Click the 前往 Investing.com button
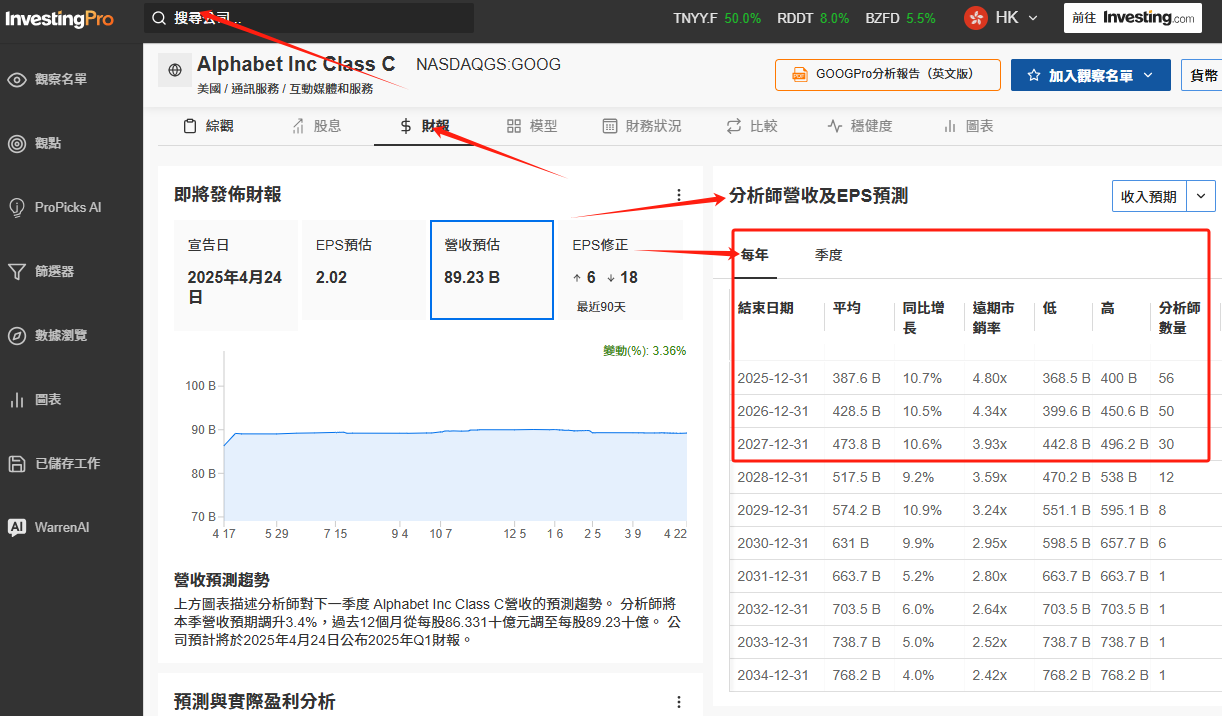Screen dimensions: 1222x716 coord(1133,18)
